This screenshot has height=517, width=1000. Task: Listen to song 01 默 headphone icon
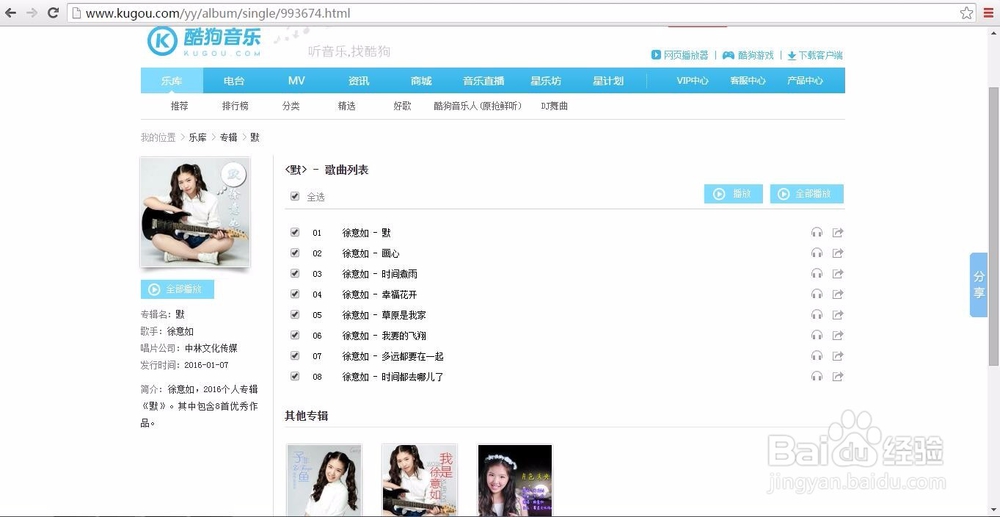point(817,233)
